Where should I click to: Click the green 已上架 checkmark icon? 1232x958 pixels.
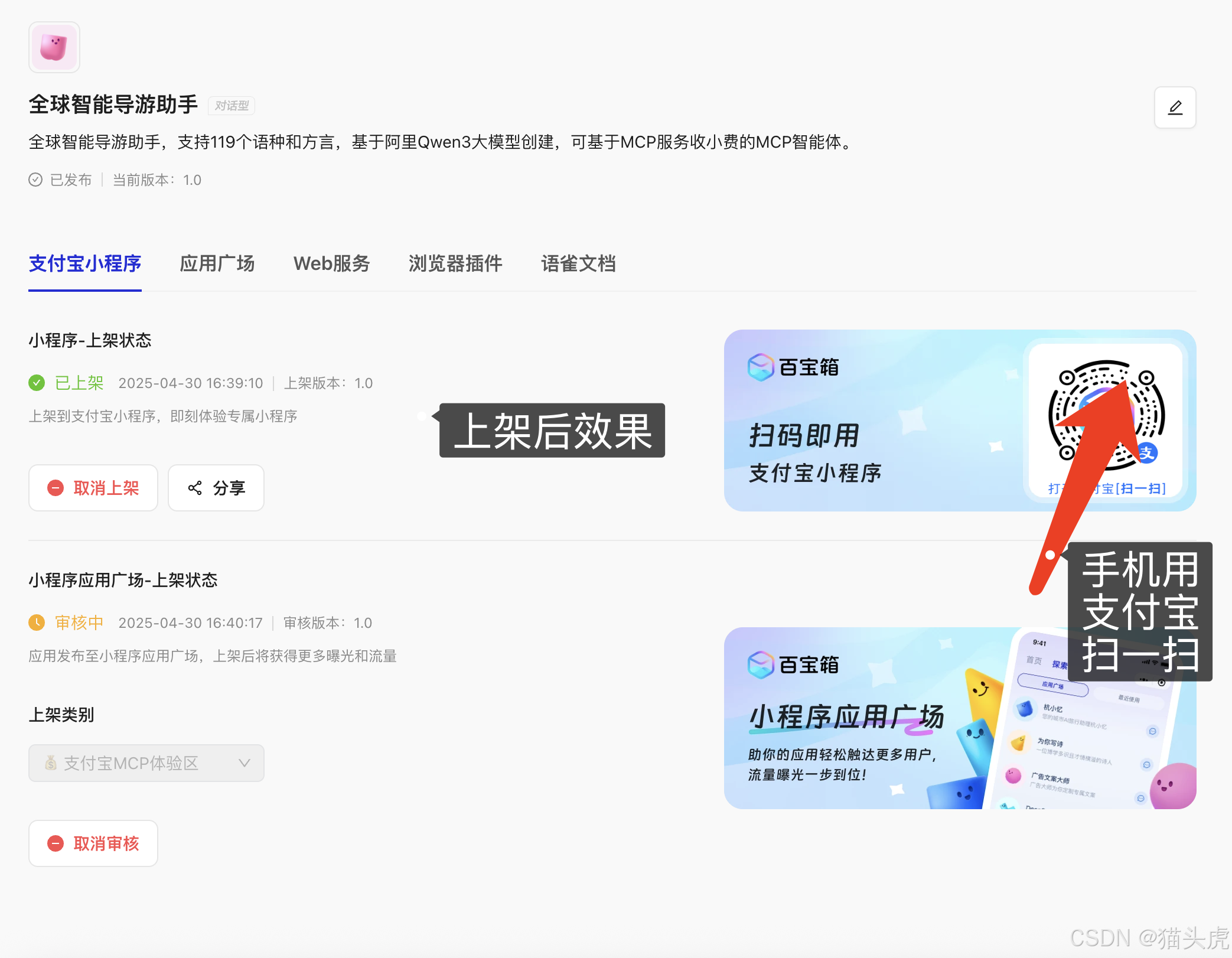click(x=37, y=383)
